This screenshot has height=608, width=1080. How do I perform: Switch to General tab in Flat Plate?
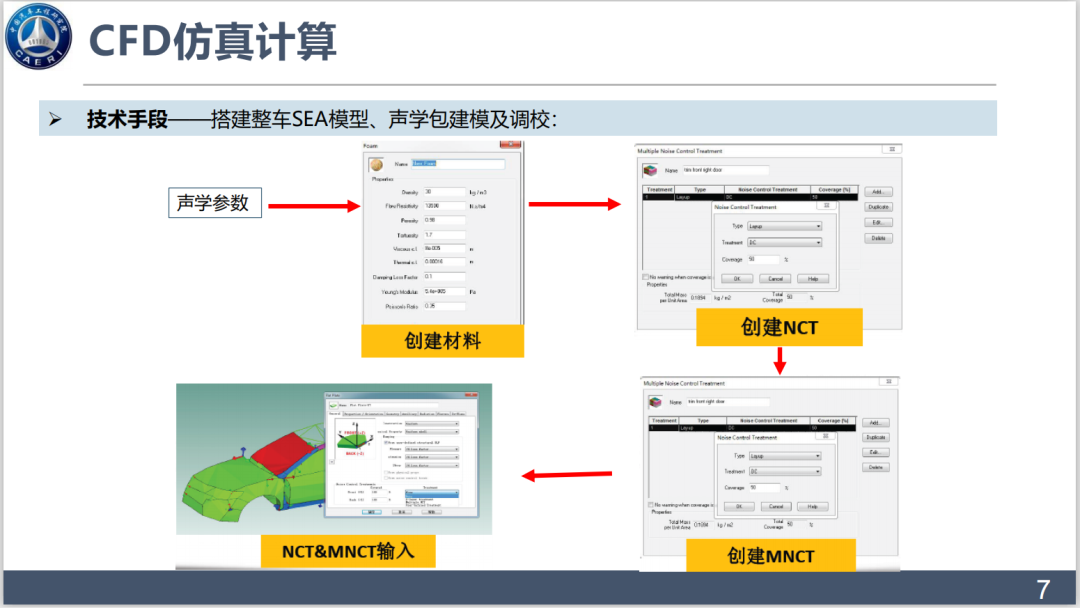(x=334, y=413)
